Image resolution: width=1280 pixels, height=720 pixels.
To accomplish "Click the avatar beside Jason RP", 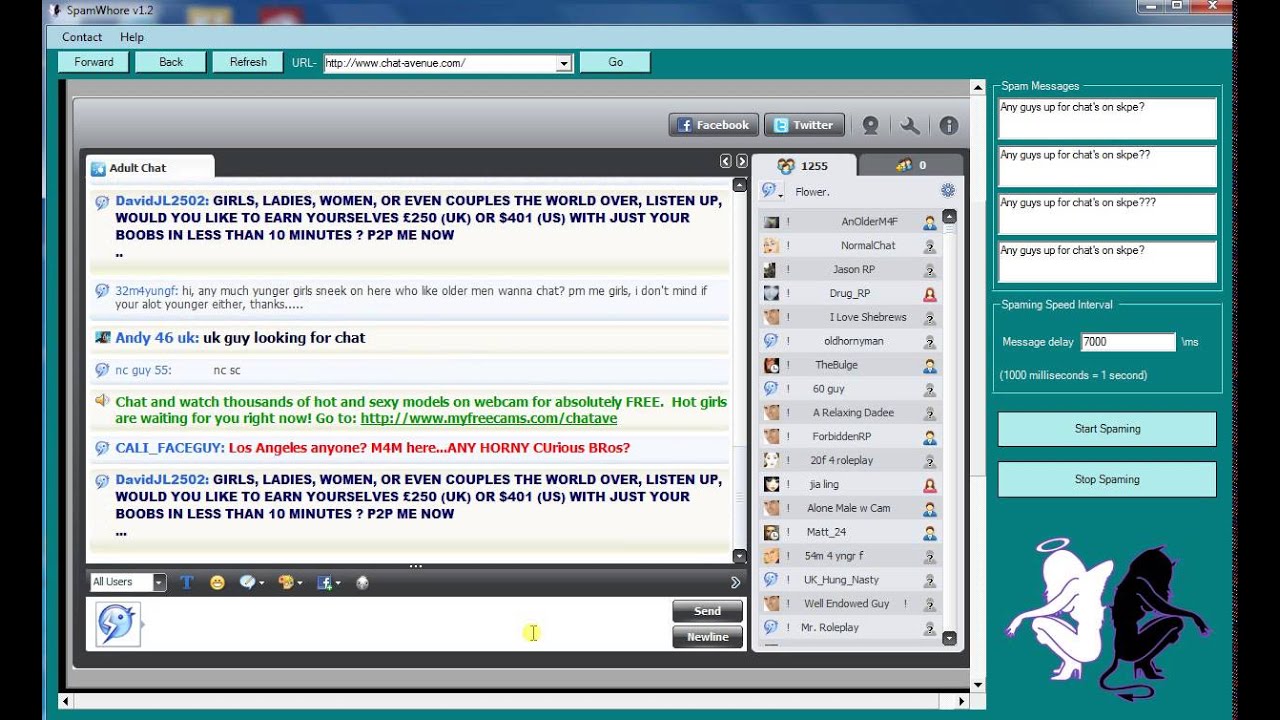I will pyautogui.click(x=771, y=269).
